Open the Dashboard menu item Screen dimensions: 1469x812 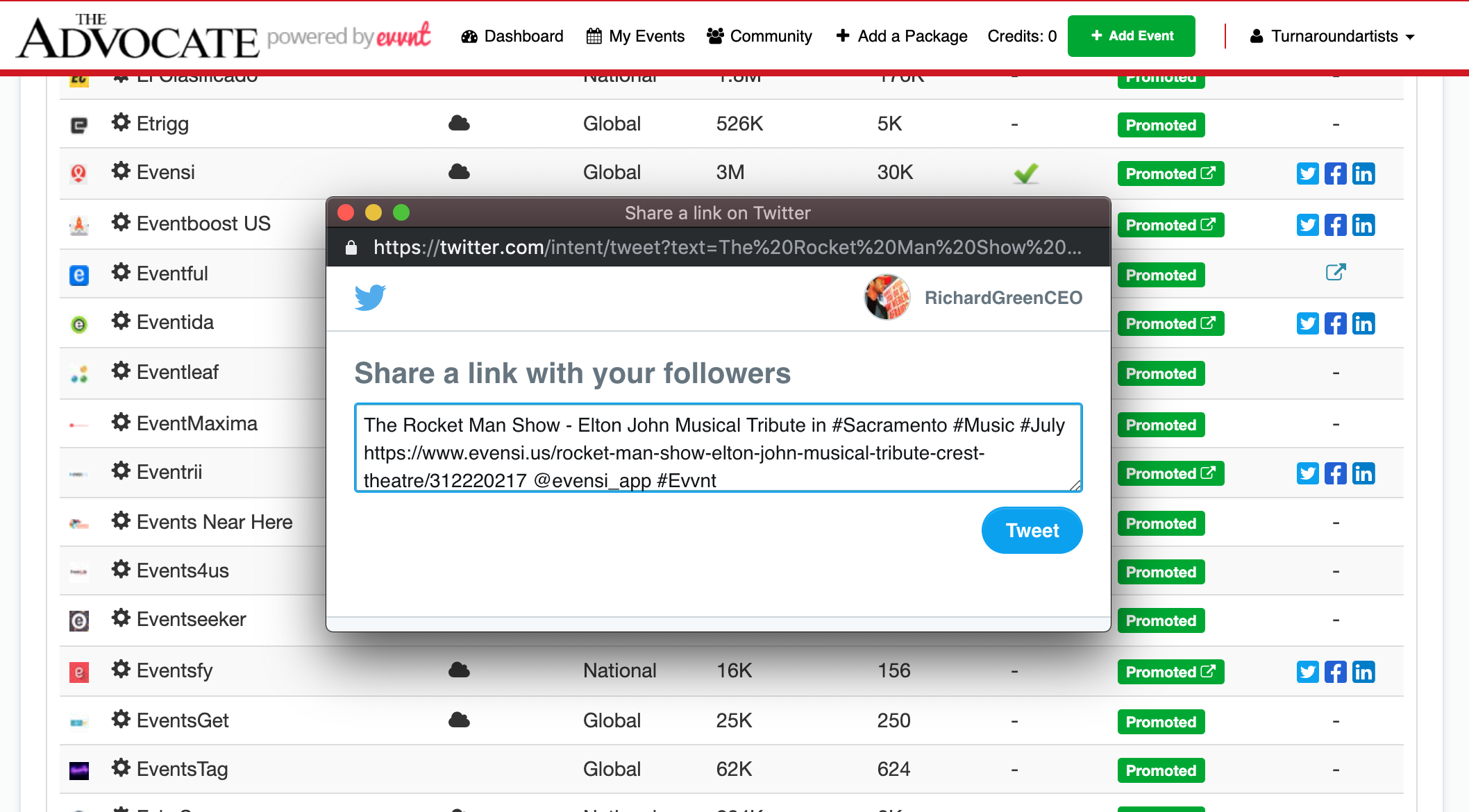(512, 36)
